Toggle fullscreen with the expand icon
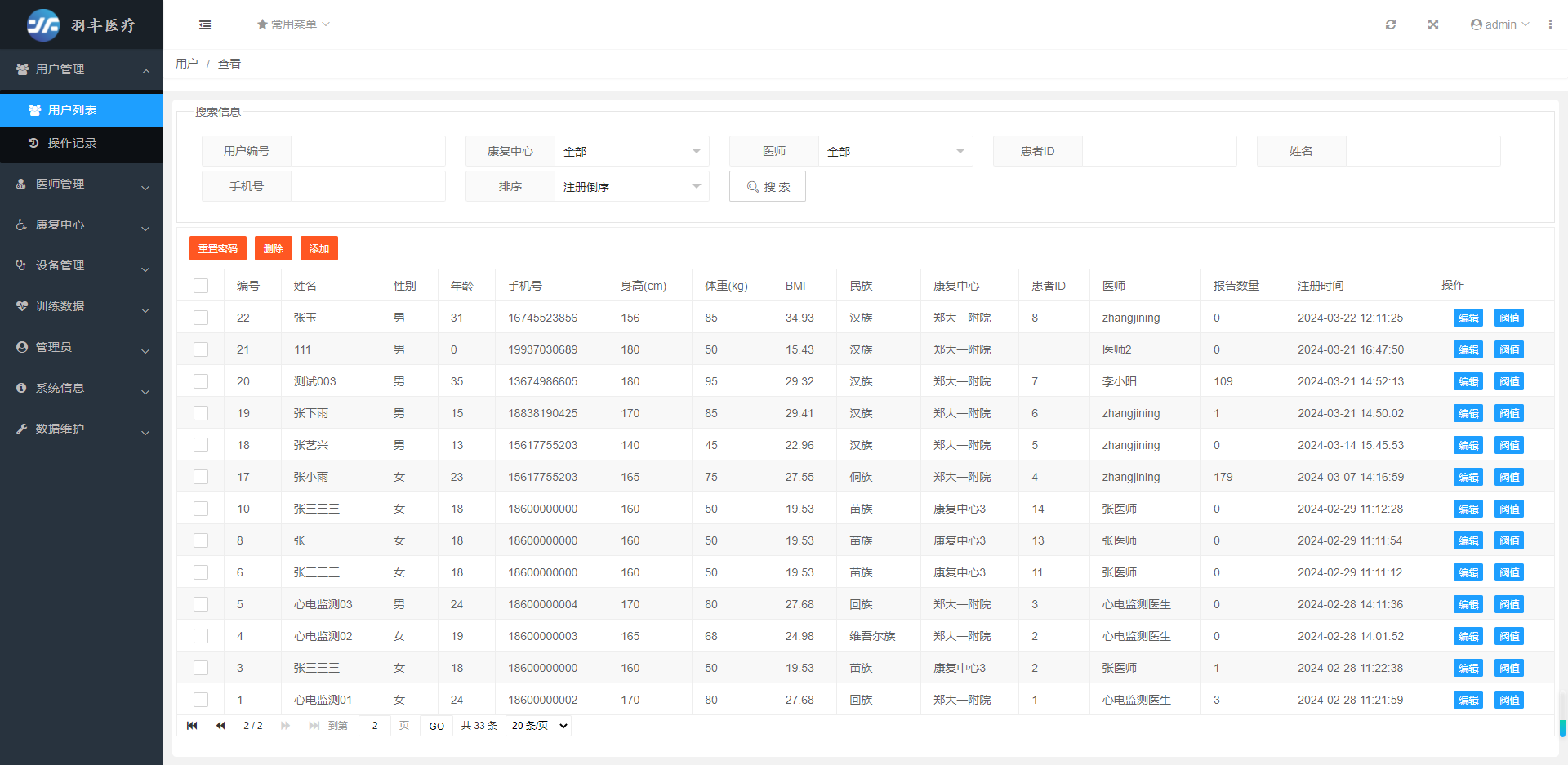1568x765 pixels. [x=1432, y=24]
